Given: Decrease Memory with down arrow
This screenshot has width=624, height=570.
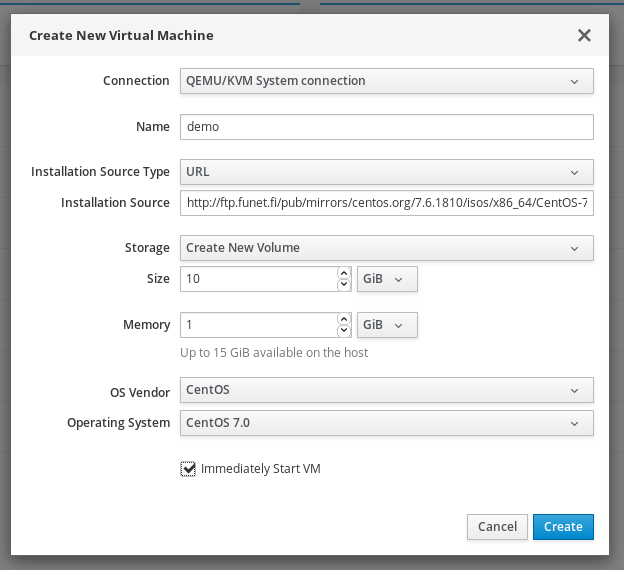Looking at the screenshot, I should 344,331.
